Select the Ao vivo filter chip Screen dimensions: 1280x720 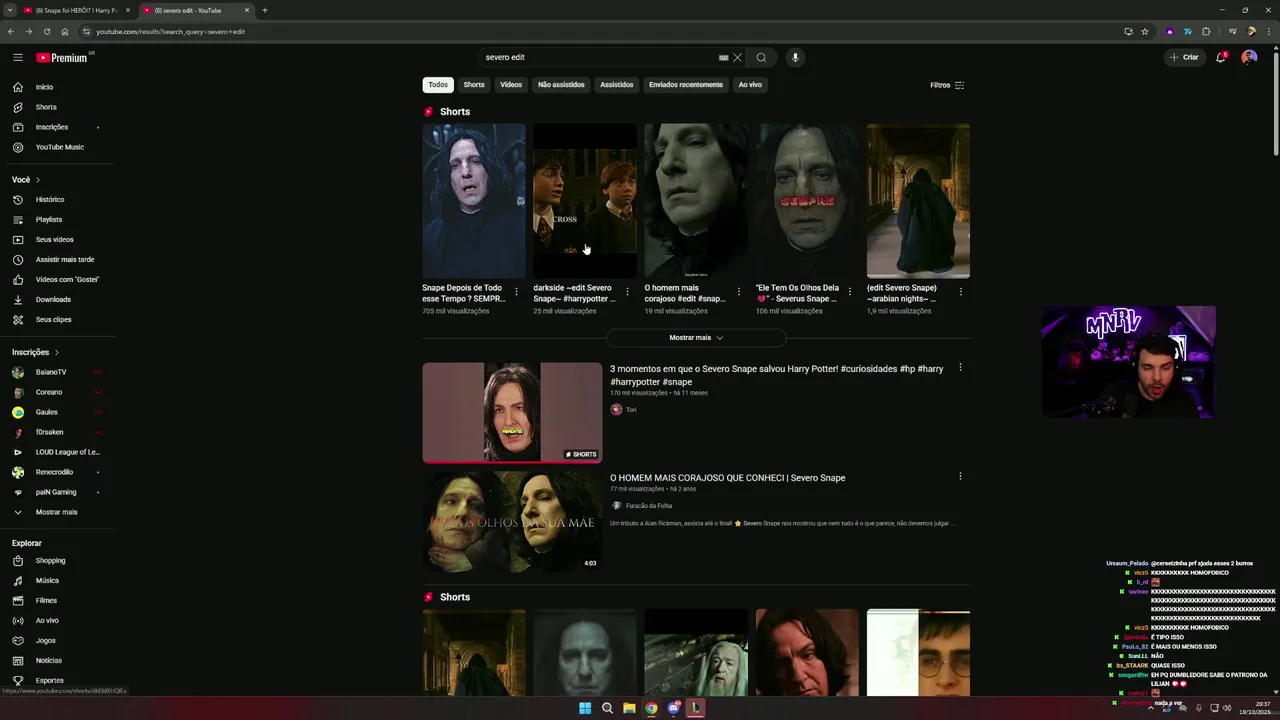tap(750, 85)
